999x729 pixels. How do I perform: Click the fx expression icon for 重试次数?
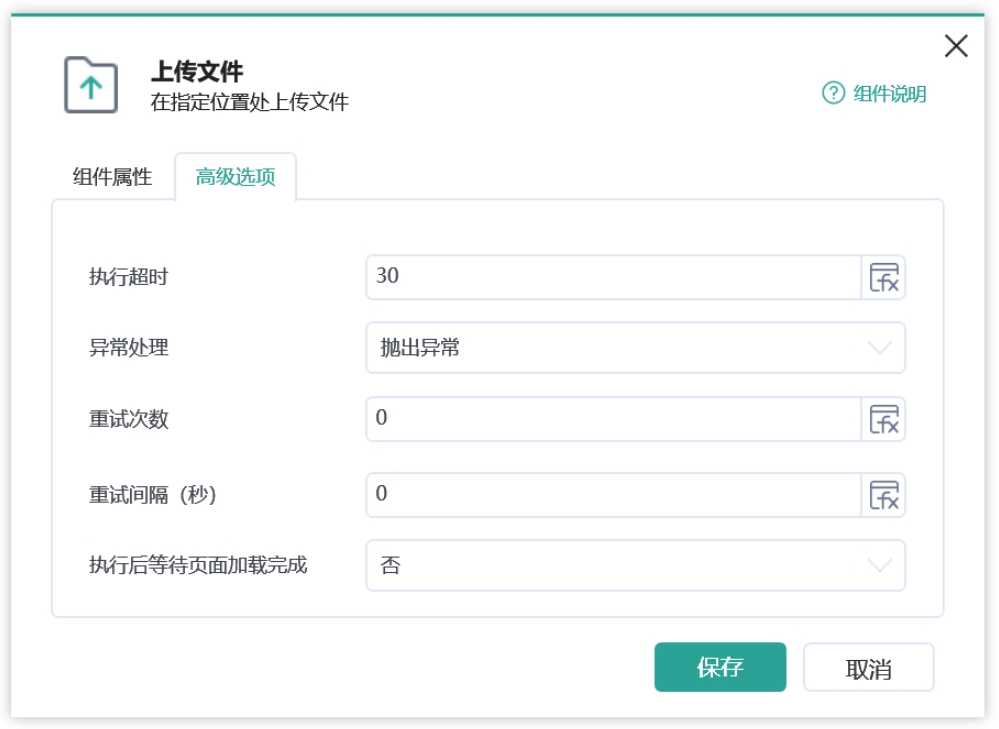(884, 419)
